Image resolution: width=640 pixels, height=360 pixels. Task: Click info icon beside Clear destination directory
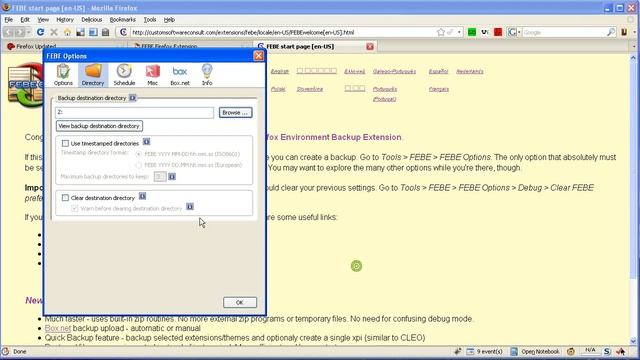142,196
